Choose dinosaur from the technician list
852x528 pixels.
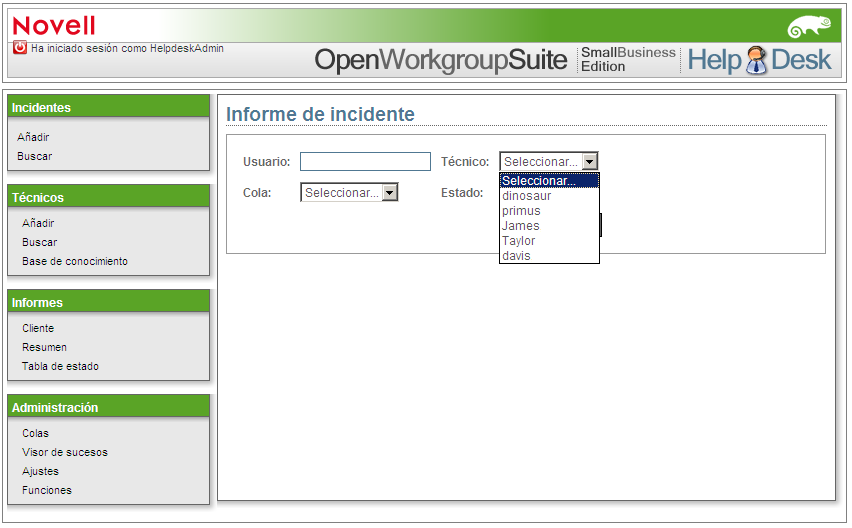(549, 196)
